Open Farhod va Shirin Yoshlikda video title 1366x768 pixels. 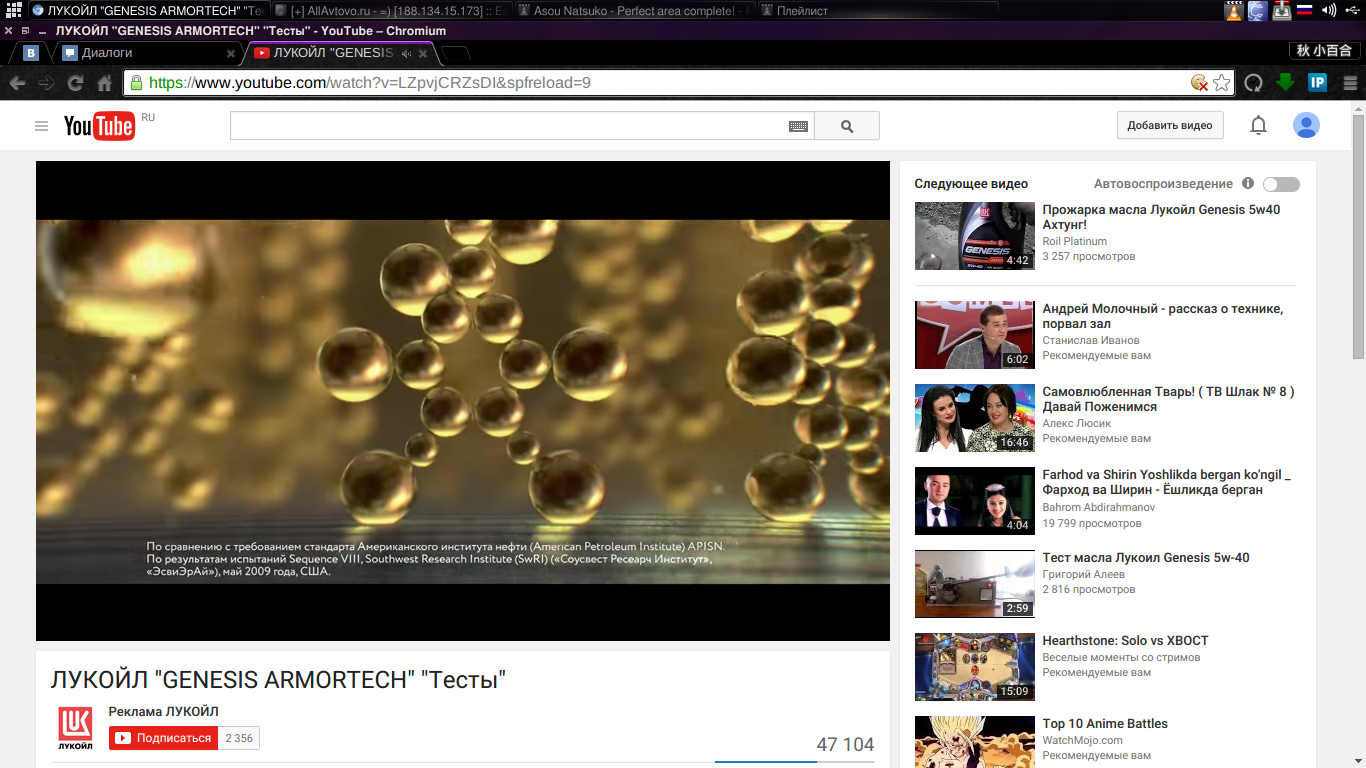(1166, 482)
